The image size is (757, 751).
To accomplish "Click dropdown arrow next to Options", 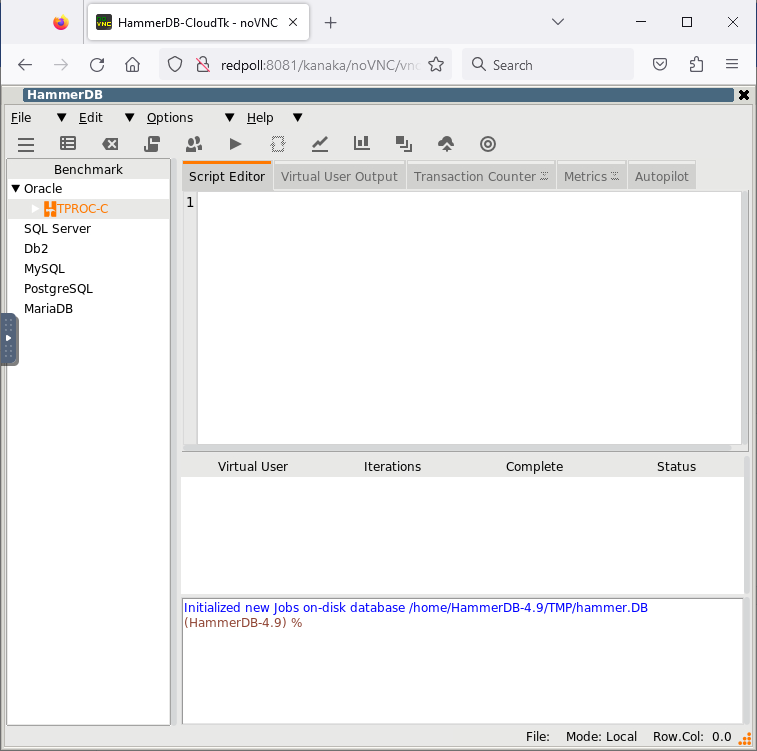I will (229, 118).
